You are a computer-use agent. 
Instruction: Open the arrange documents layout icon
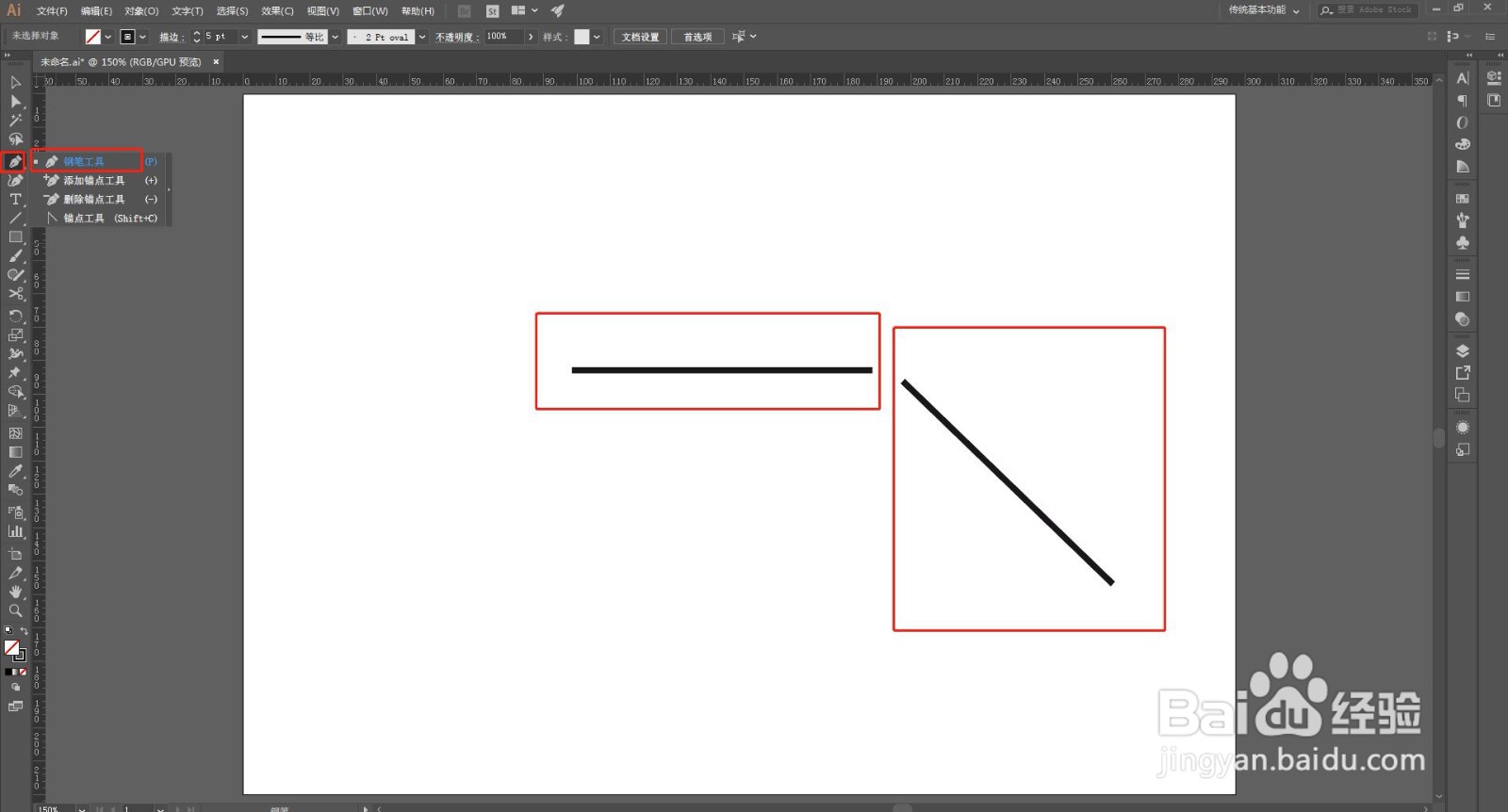524,11
